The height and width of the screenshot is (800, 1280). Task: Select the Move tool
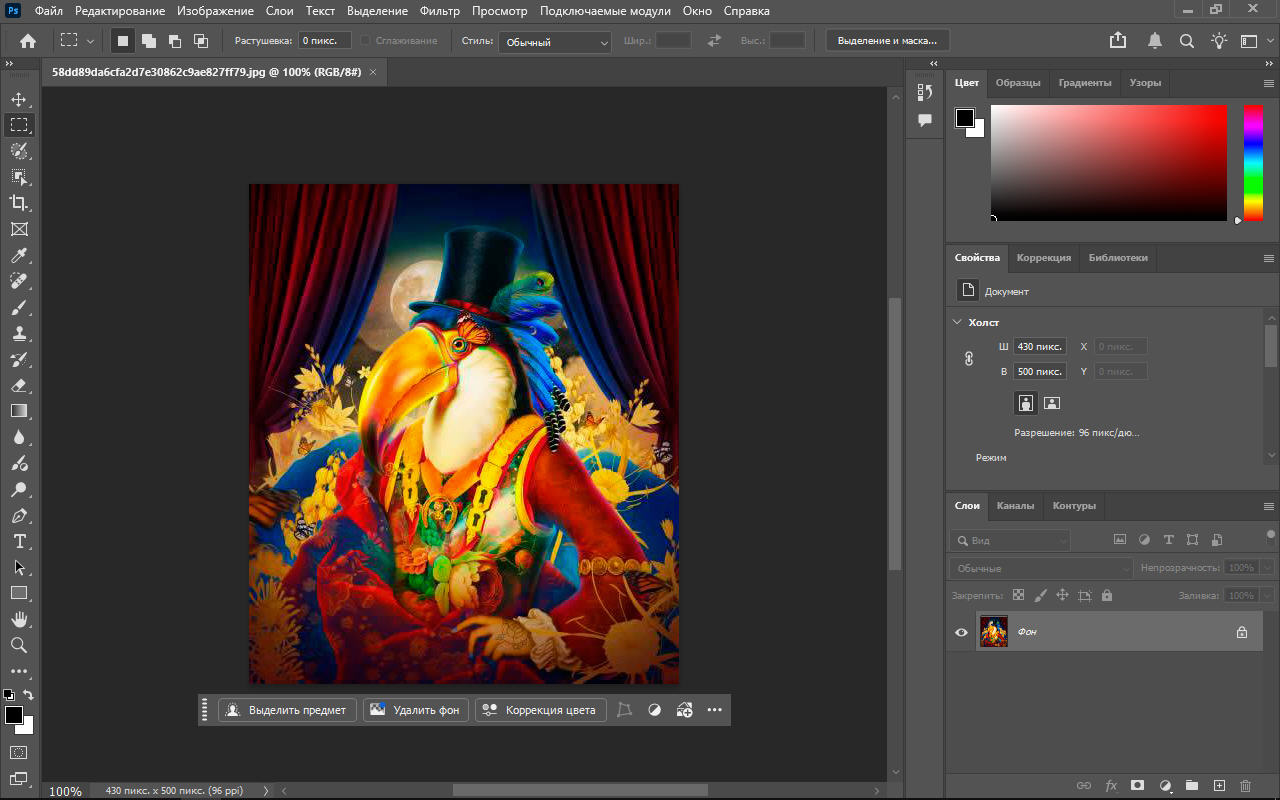coord(19,99)
